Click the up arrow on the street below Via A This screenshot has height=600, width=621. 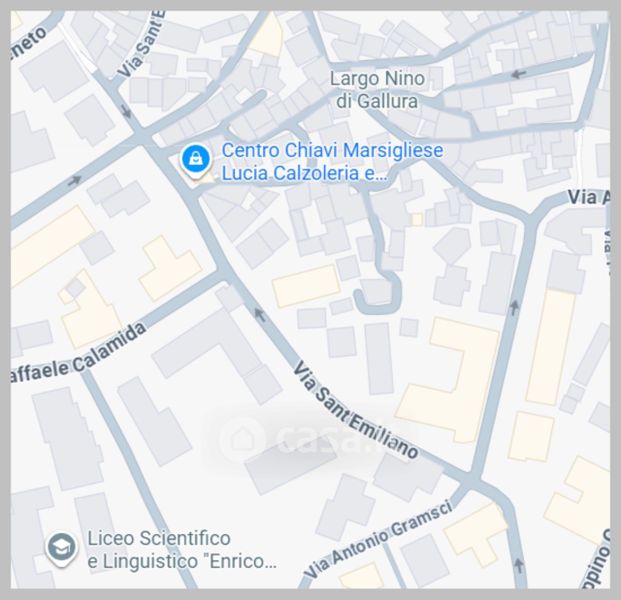[514, 308]
